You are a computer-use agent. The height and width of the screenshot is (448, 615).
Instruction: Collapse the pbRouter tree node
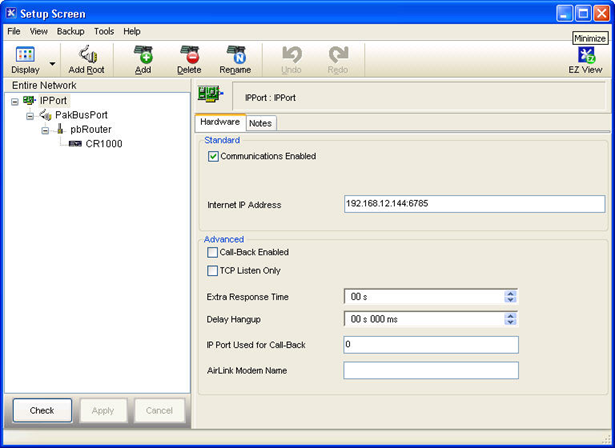45,130
